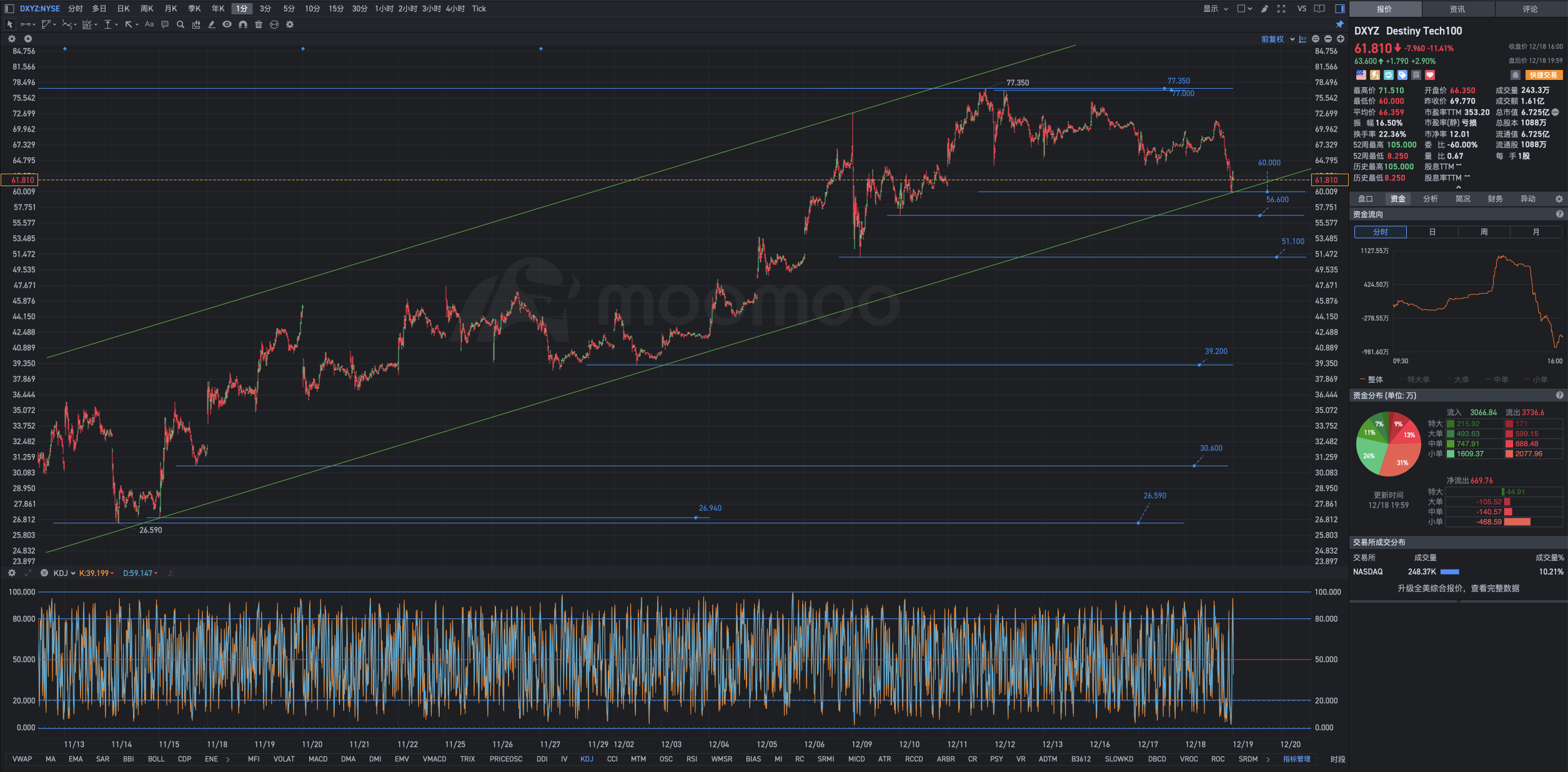Image resolution: width=1568 pixels, height=772 pixels.
Task: Activate the magnifier zoom tool
Action: 181,24
